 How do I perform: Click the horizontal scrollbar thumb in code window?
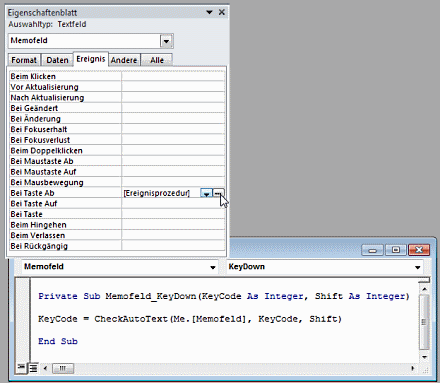(63, 368)
